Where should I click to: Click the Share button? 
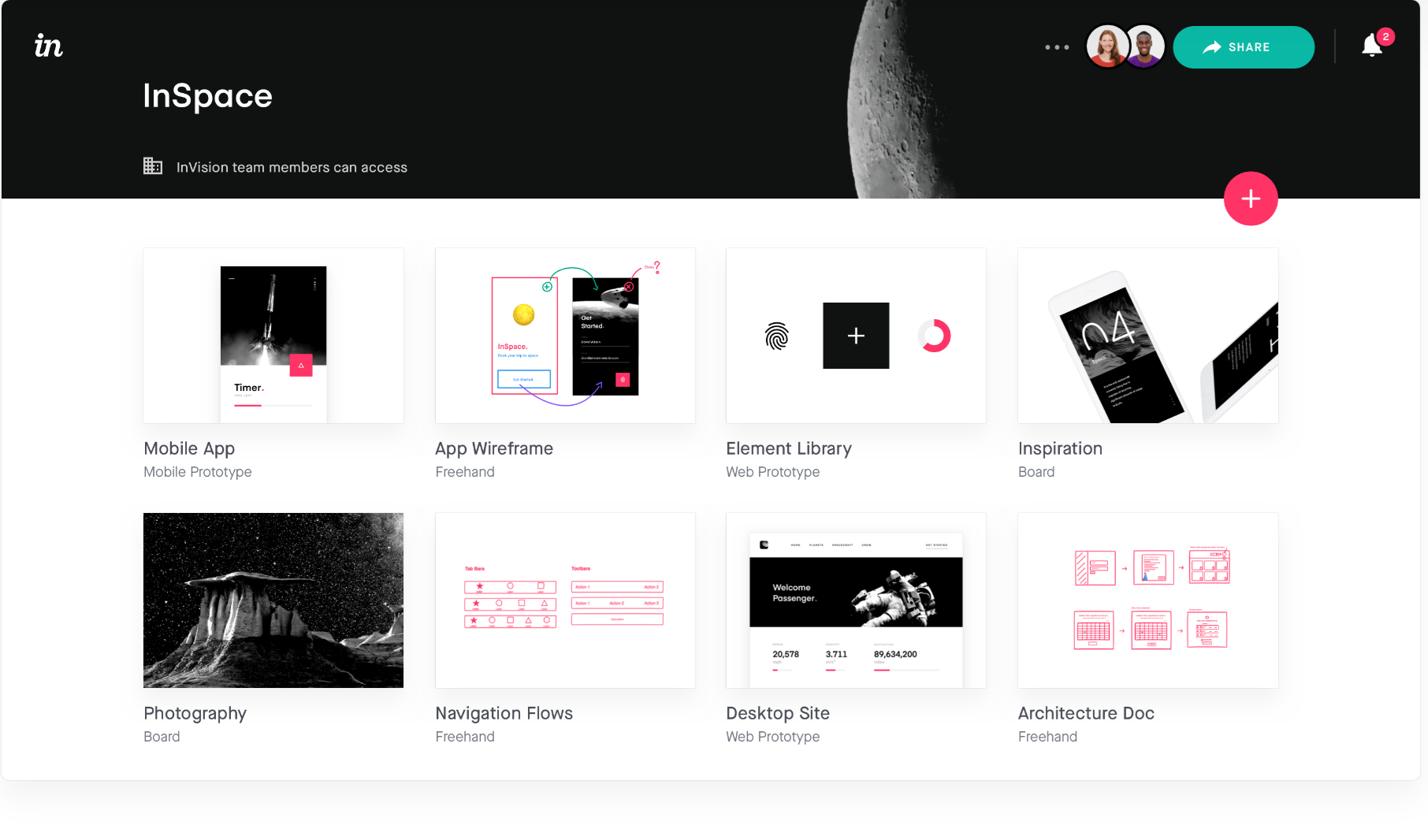(1244, 47)
